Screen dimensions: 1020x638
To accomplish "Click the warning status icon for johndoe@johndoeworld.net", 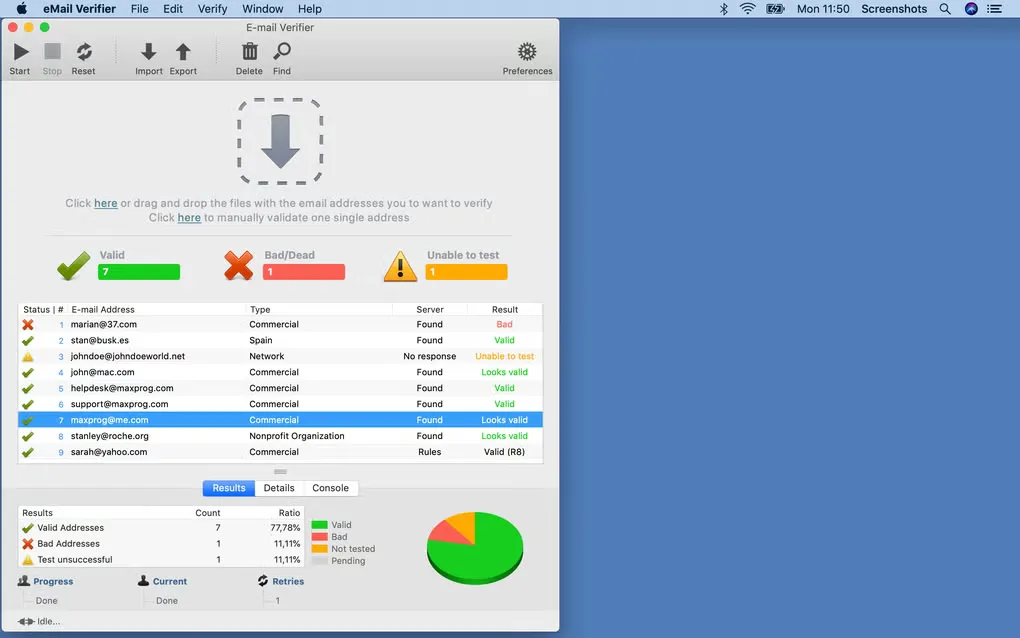I will [x=27, y=356].
